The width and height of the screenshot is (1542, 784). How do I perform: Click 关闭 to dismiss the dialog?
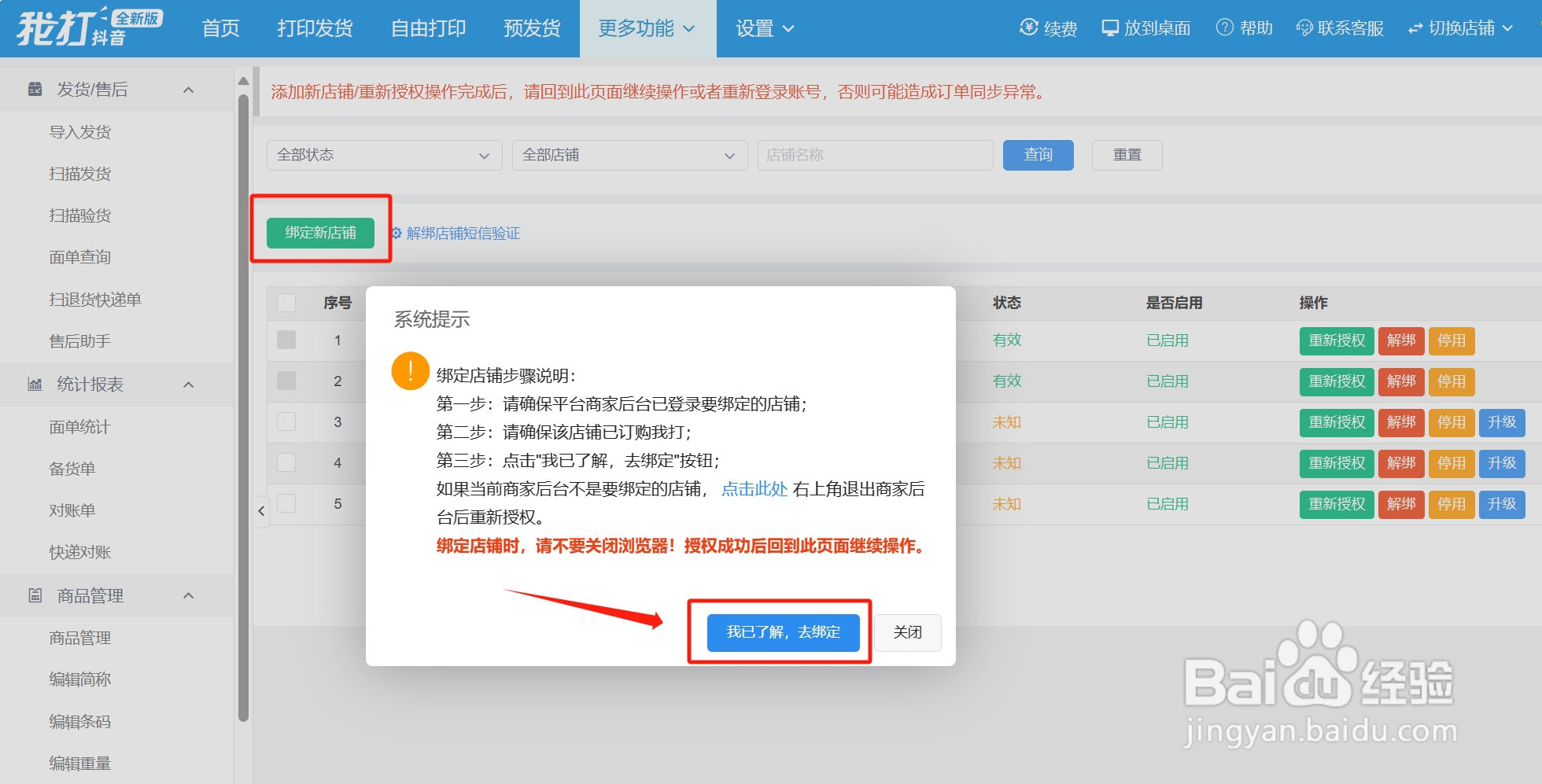coord(908,632)
